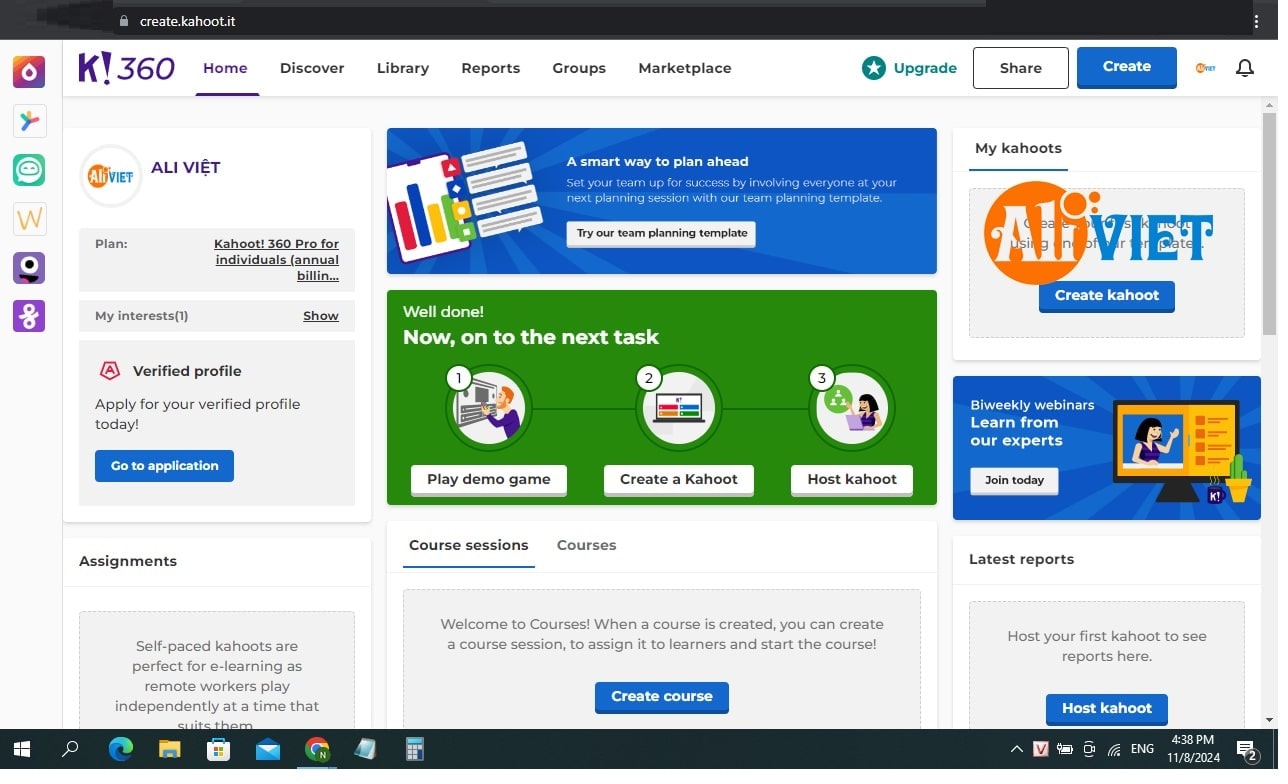Open File Explorer from taskbar

pos(170,749)
